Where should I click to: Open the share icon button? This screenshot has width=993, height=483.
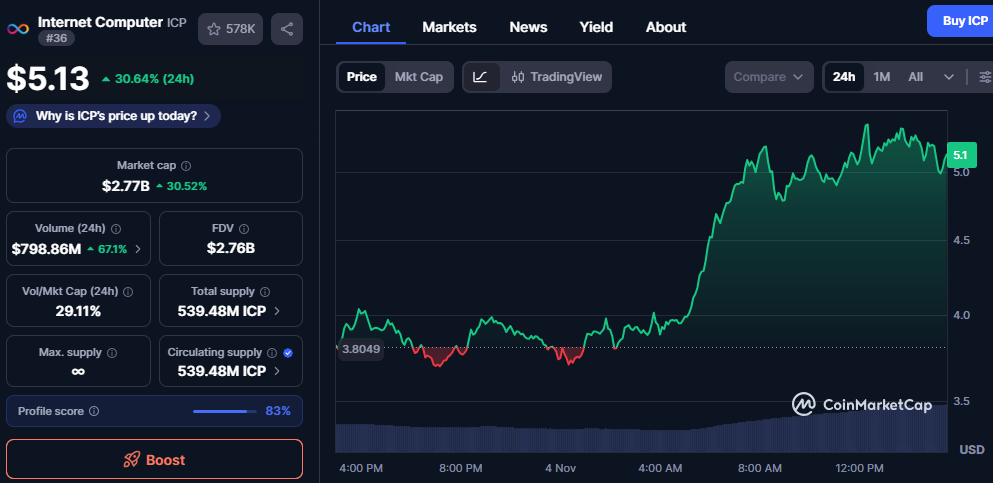[287, 29]
